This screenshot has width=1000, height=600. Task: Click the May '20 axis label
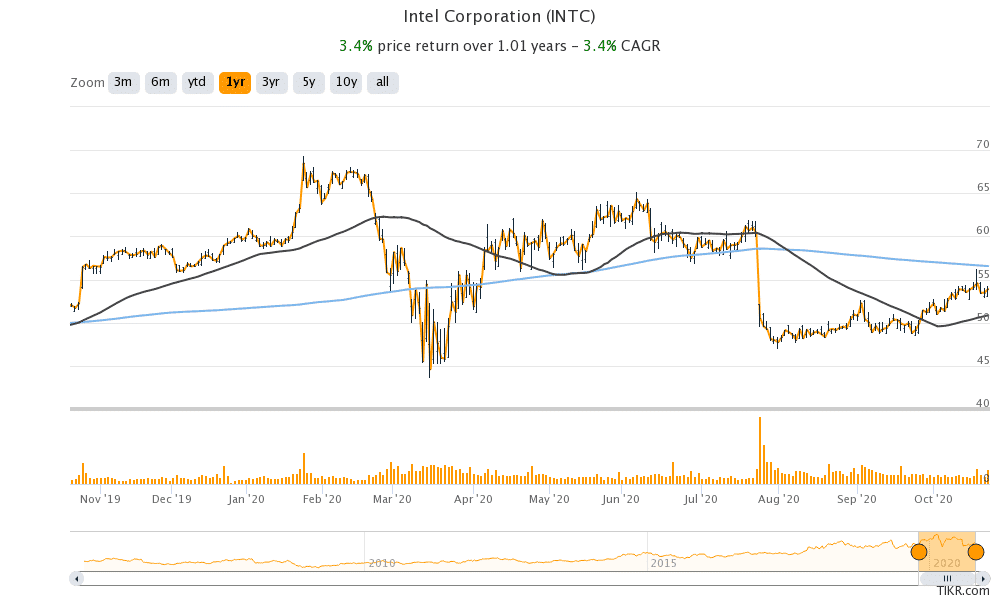tap(549, 499)
